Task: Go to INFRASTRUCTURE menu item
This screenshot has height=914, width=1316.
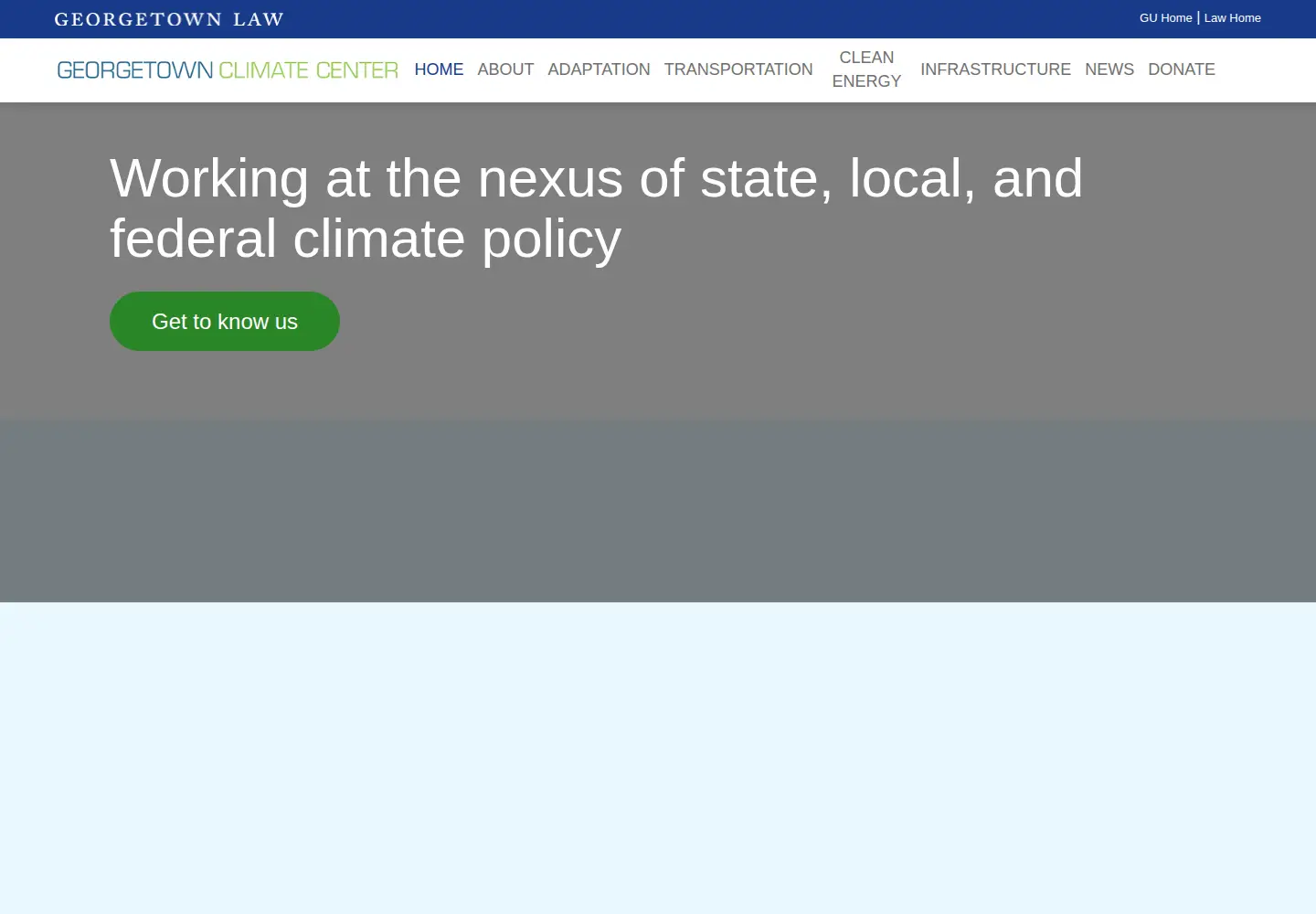Action: pos(995,69)
